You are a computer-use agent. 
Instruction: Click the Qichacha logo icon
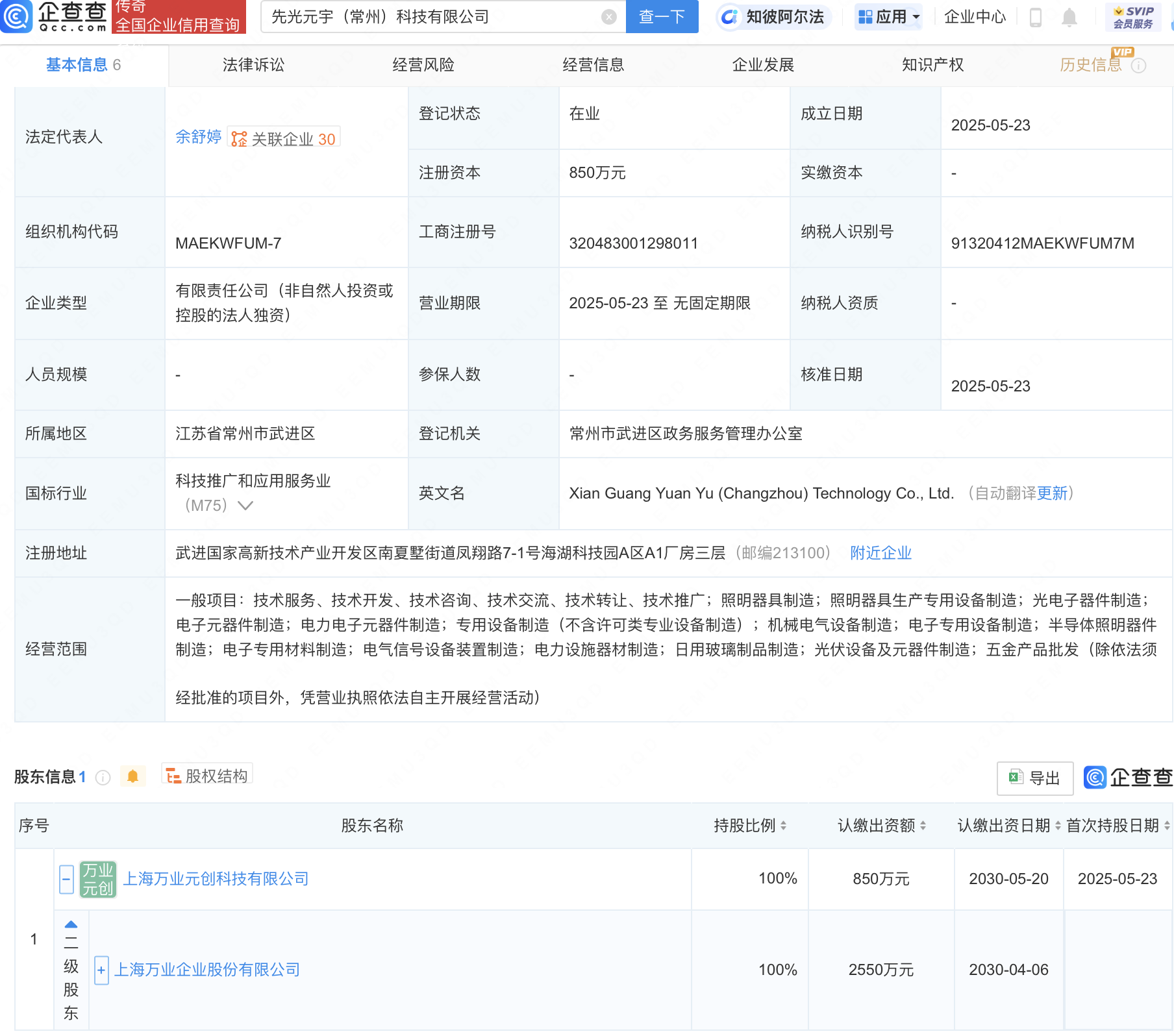(17, 16)
